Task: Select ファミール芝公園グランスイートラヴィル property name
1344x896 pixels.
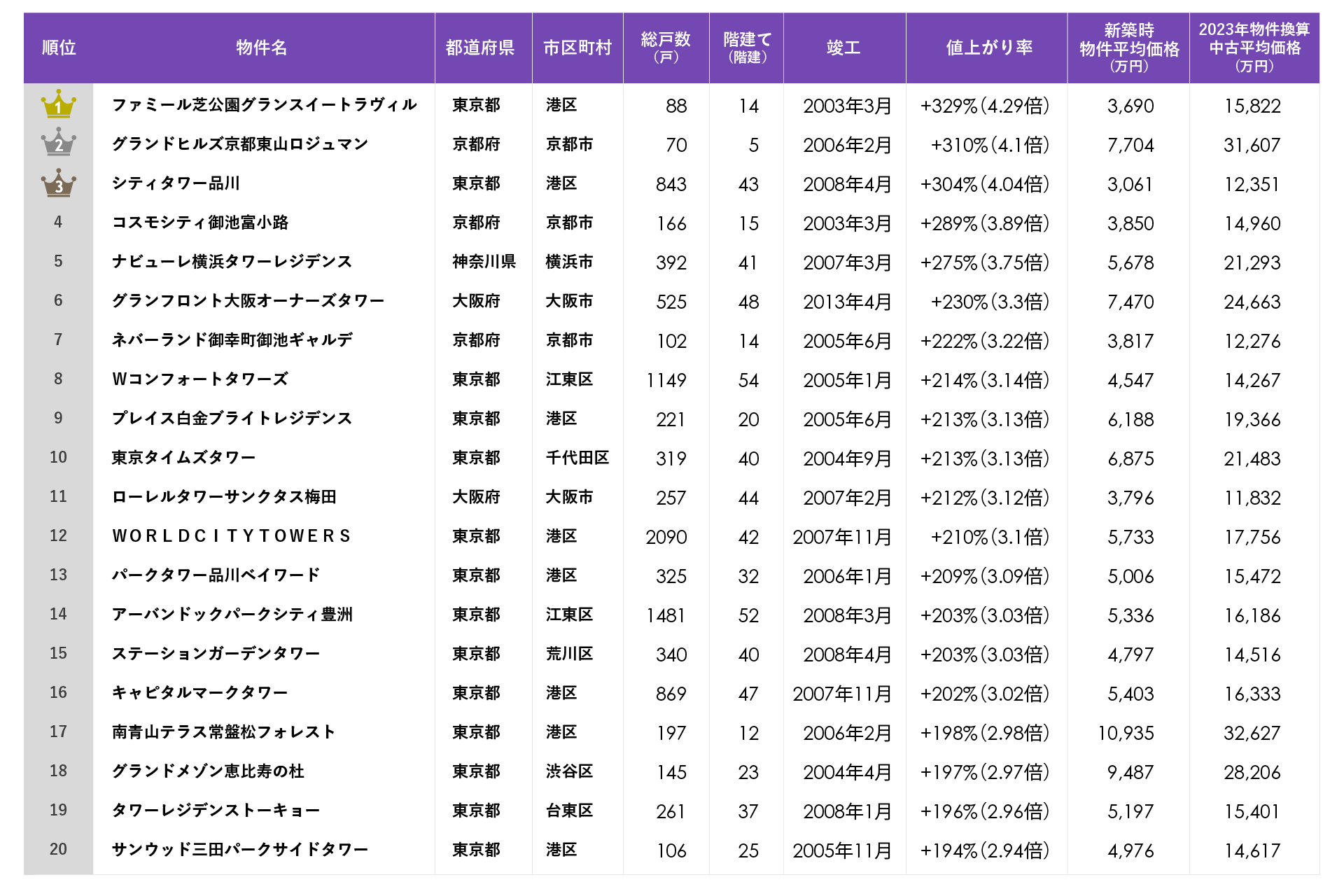Action: point(265,105)
